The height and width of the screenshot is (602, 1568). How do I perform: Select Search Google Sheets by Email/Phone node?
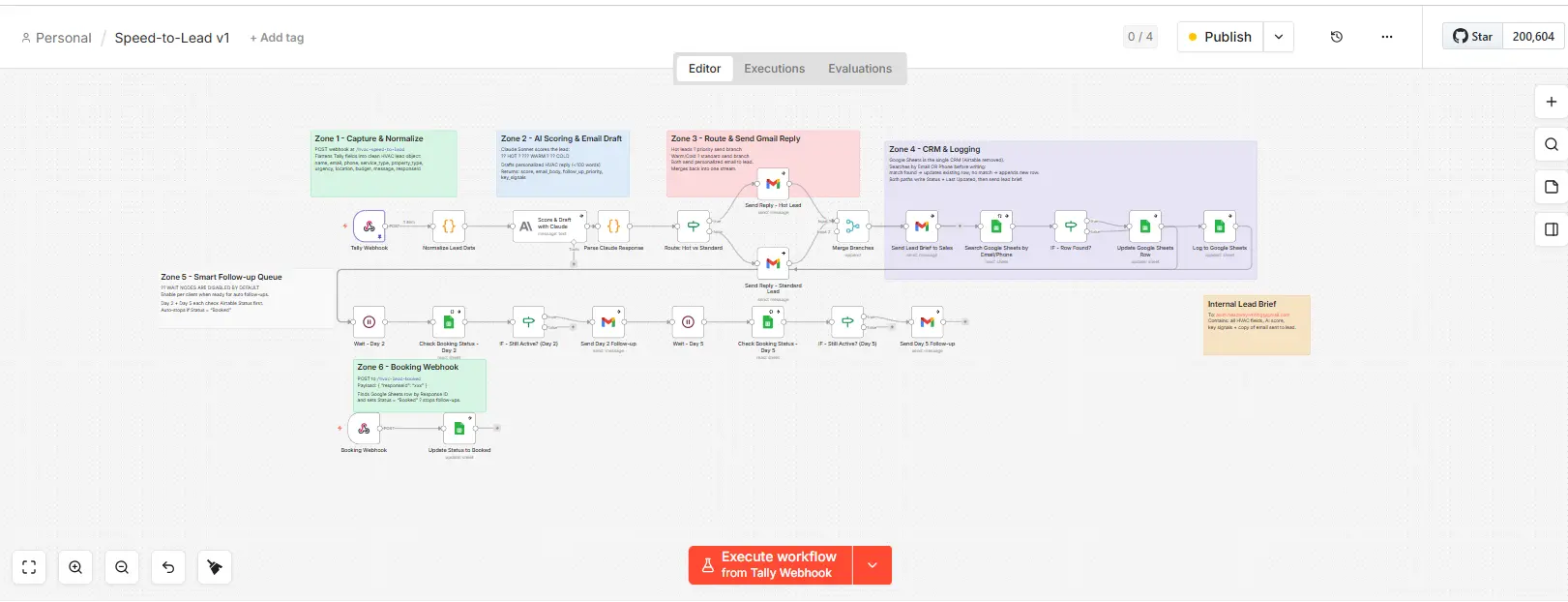pos(996,226)
